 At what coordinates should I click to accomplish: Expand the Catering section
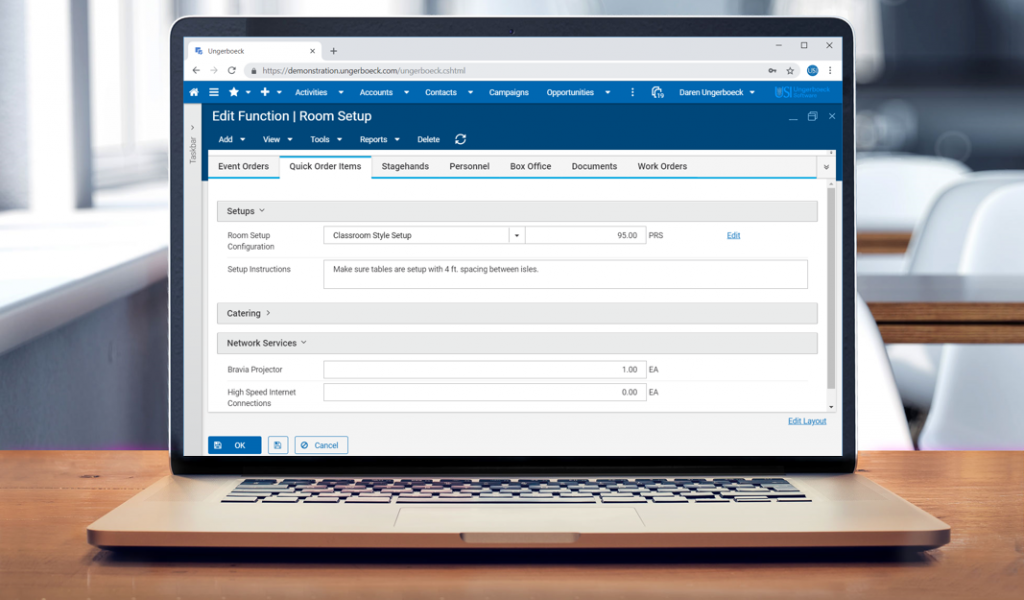coord(268,313)
